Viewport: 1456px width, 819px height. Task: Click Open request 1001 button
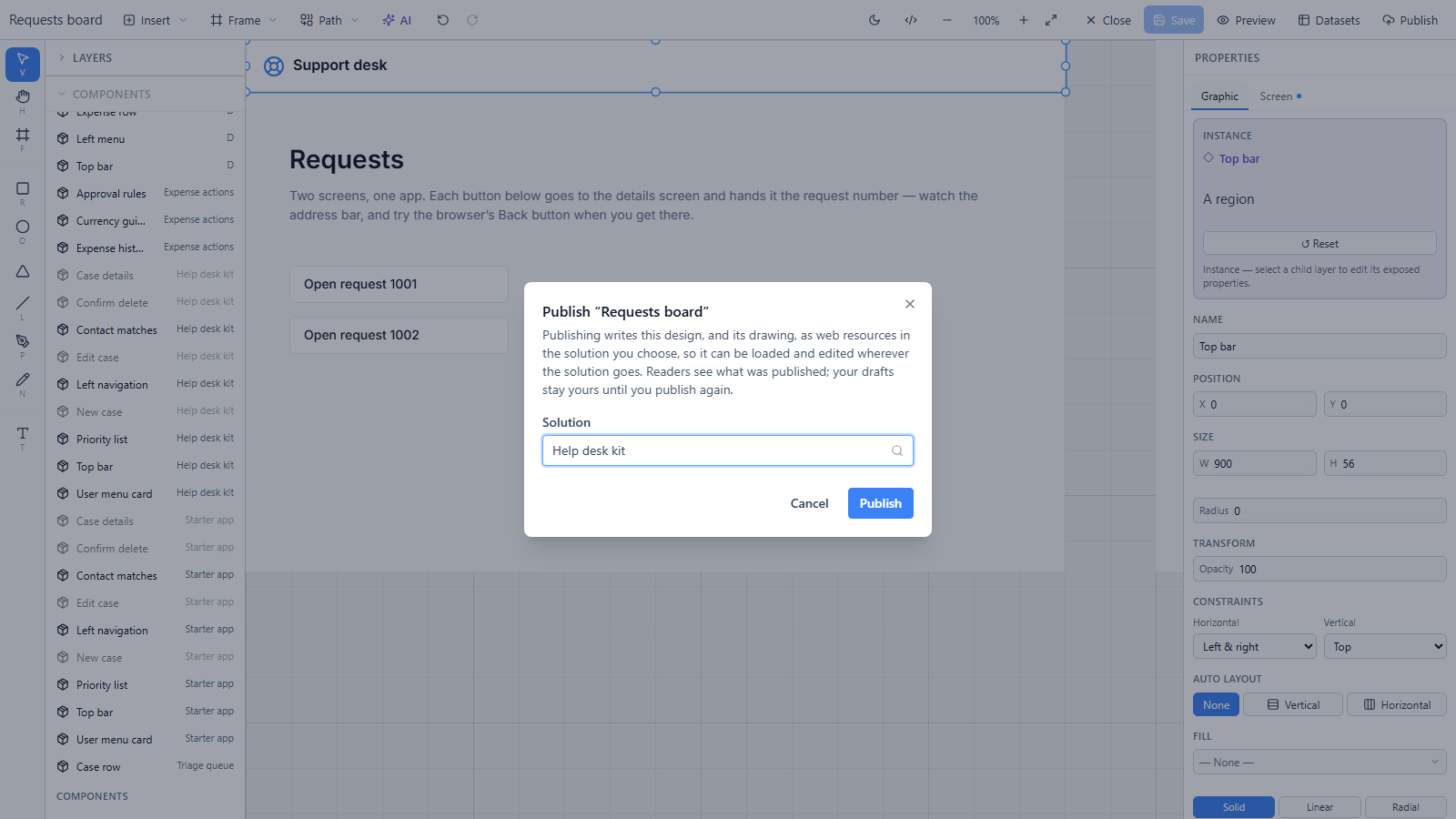pyautogui.click(x=399, y=284)
